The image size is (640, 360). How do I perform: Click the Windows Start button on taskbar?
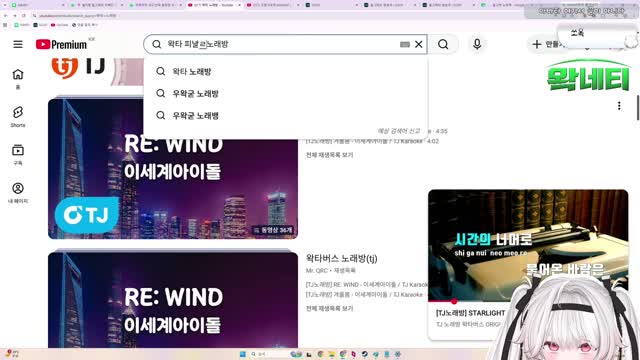coord(243,354)
